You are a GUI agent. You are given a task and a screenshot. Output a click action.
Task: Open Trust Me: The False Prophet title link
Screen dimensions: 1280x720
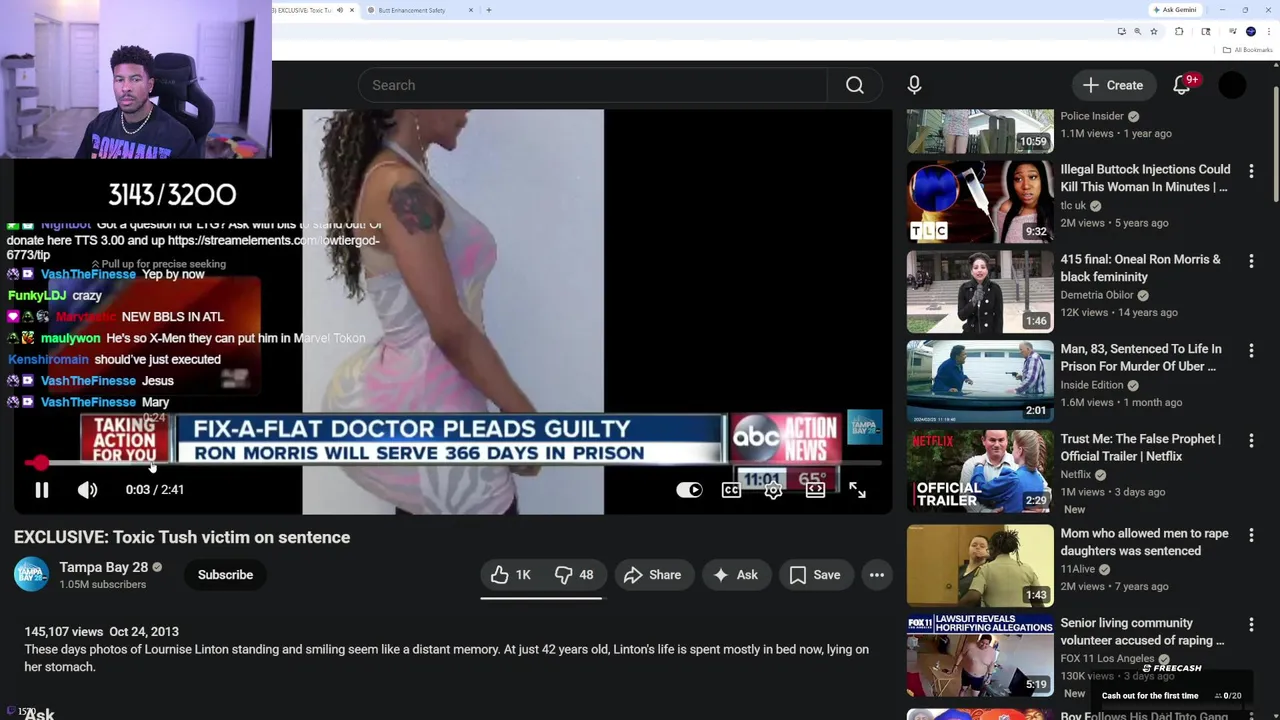coord(1140,447)
